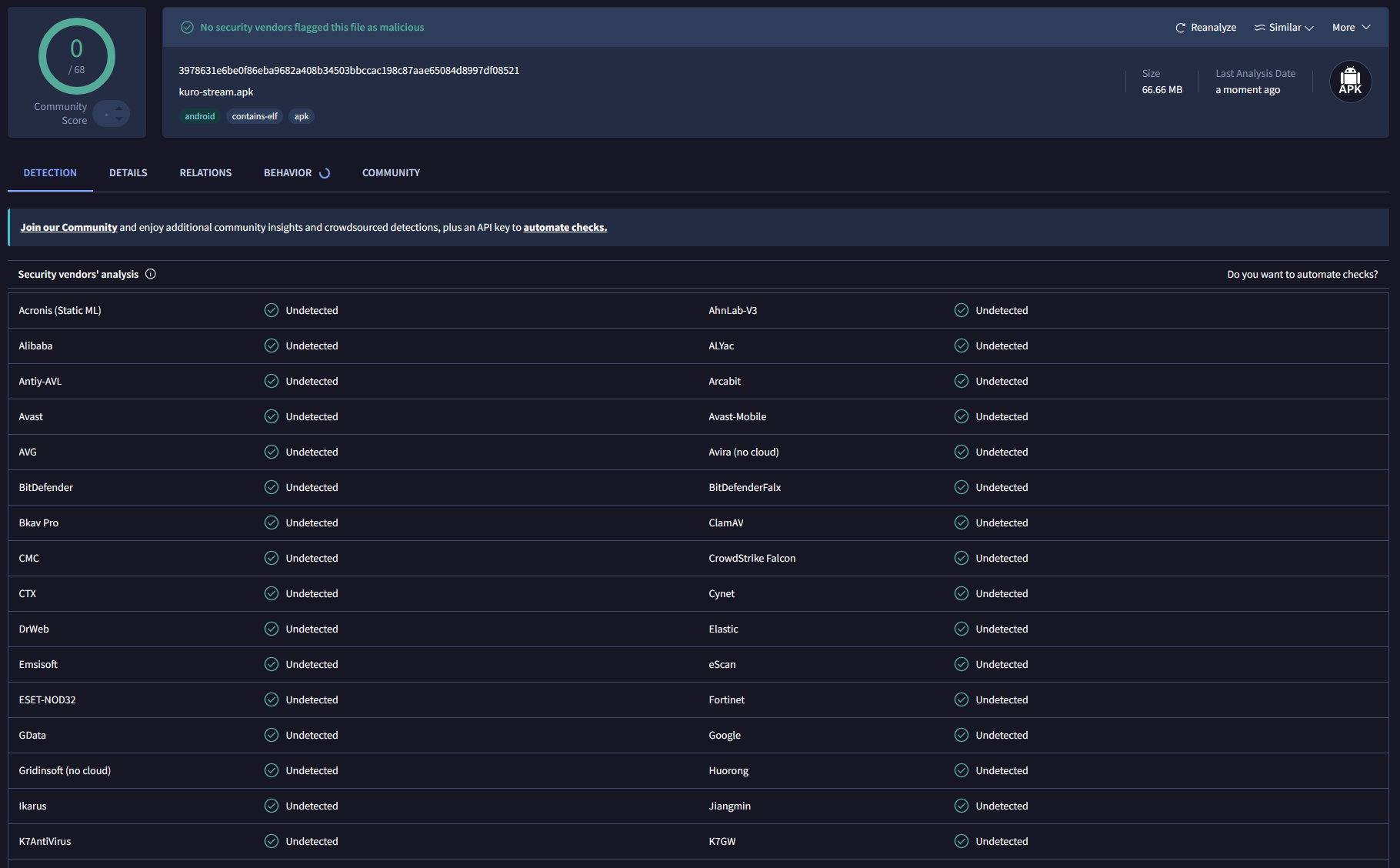The image size is (1400, 868).
Task: Click the GData vendor name
Action: (x=32, y=735)
